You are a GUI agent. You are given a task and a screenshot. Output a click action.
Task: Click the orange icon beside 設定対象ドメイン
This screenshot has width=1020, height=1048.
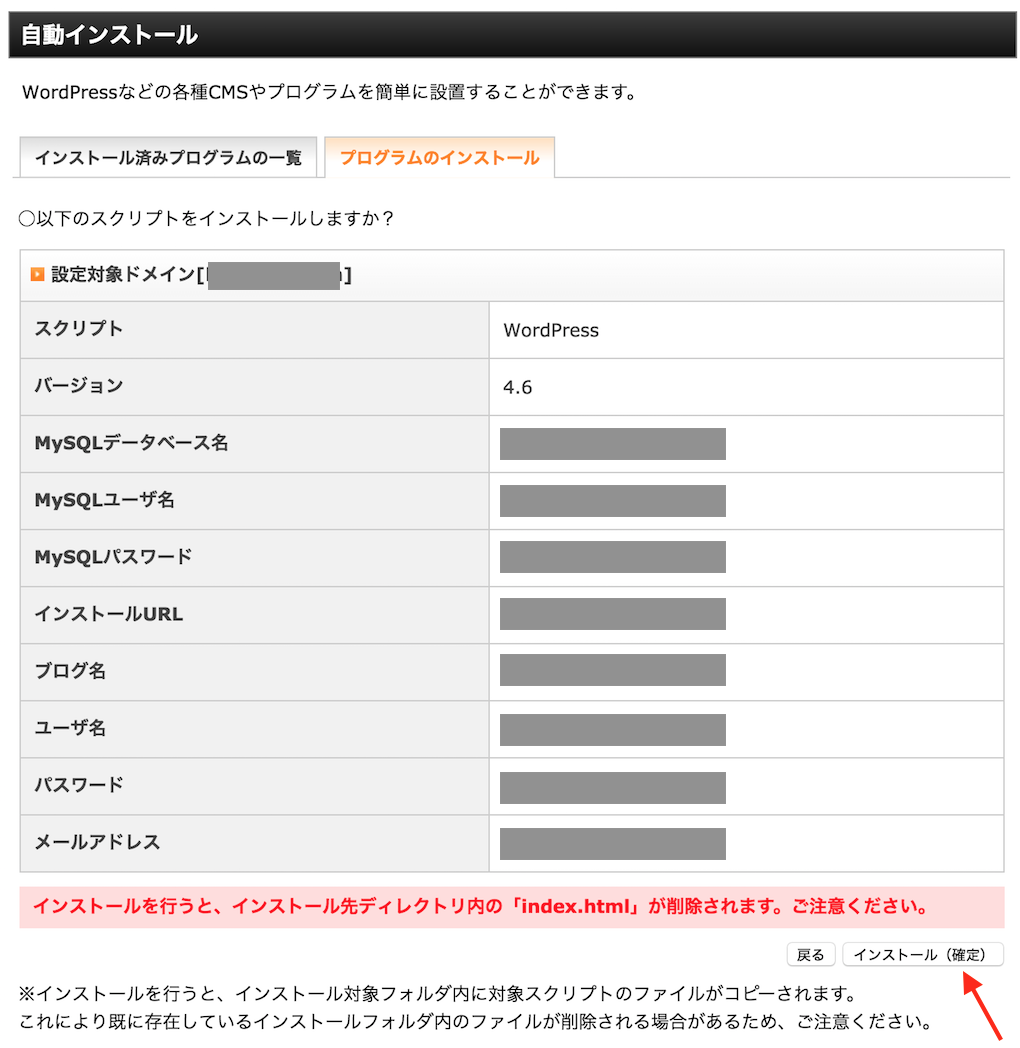point(37,274)
